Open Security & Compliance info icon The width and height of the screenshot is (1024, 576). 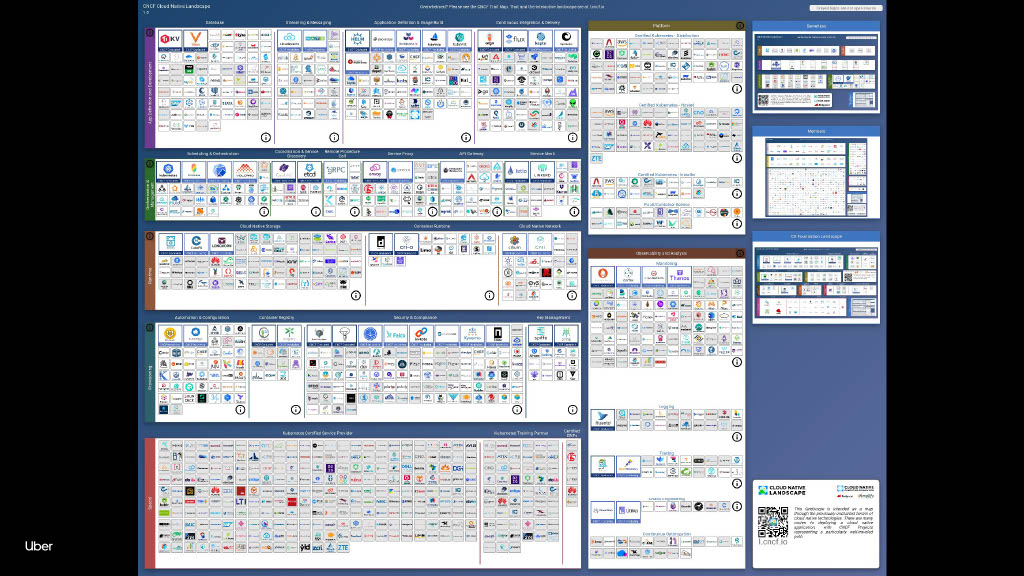click(x=517, y=409)
